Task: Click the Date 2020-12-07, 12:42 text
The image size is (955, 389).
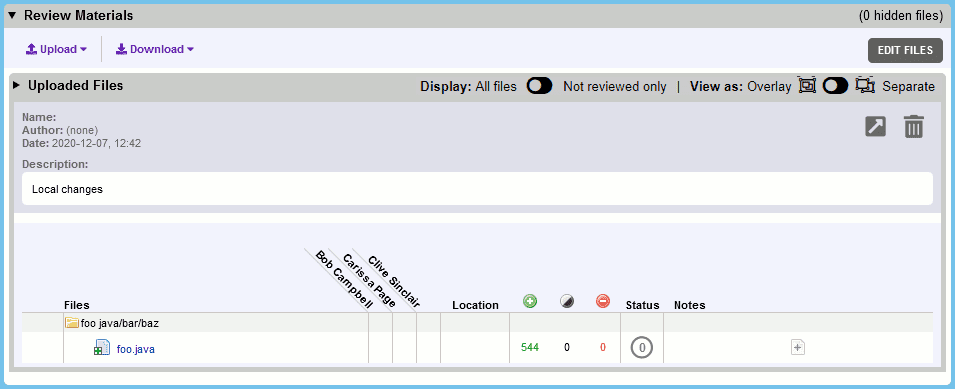Action: click(82, 143)
